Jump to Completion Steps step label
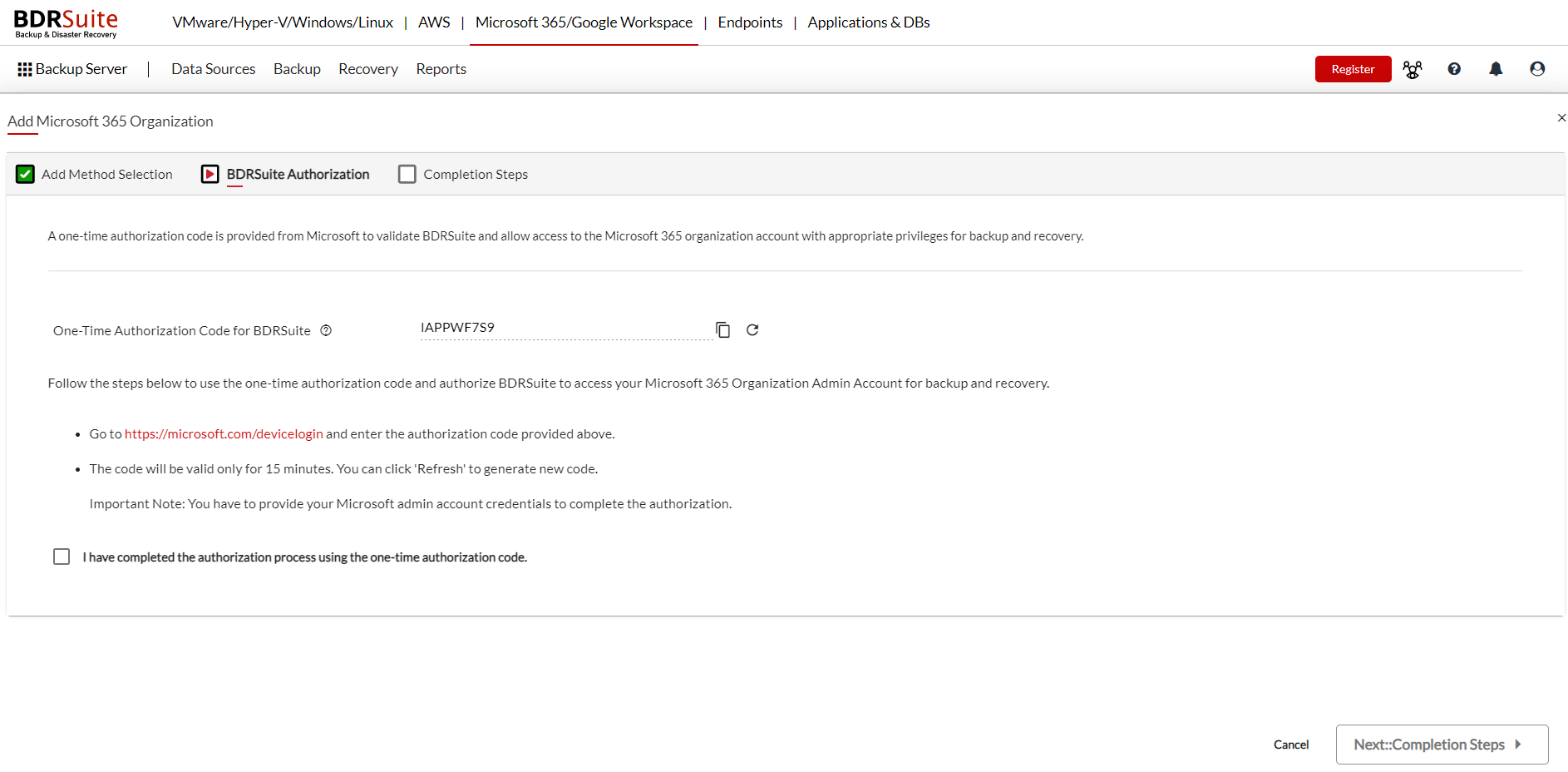 click(476, 174)
